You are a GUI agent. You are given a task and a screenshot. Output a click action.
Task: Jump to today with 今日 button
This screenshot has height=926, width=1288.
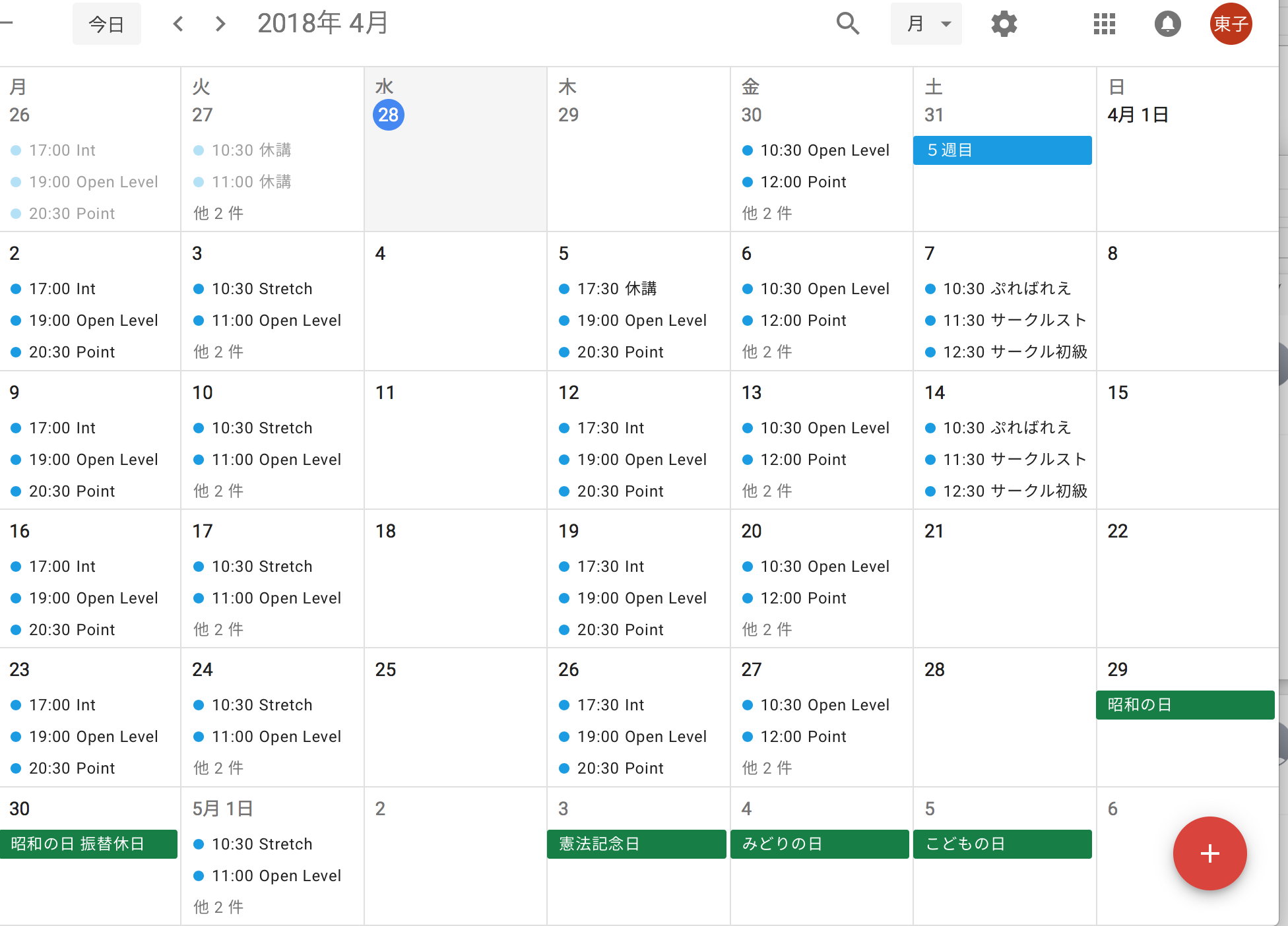[x=106, y=24]
